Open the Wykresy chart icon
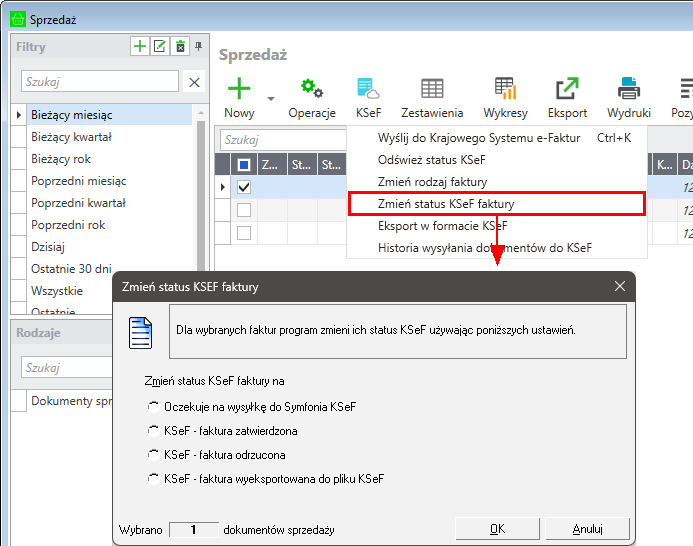The height and width of the screenshot is (546, 693). coord(505,89)
